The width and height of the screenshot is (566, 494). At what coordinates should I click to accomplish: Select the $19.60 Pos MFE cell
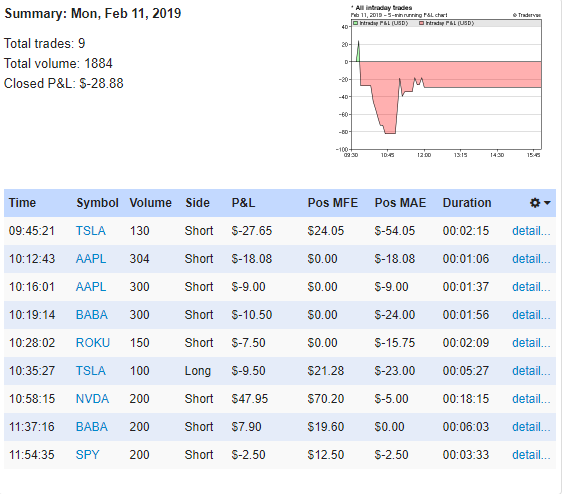coord(326,427)
